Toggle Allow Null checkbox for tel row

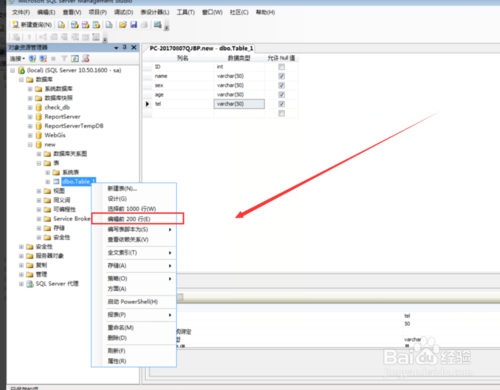pyautogui.click(x=282, y=104)
